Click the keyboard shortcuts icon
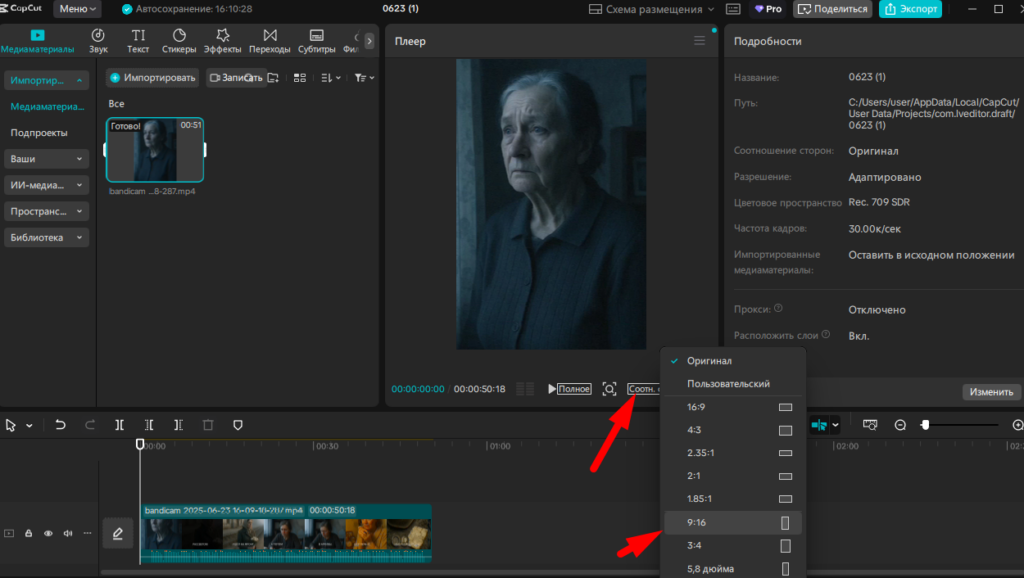Image resolution: width=1024 pixels, height=578 pixels. (x=733, y=9)
